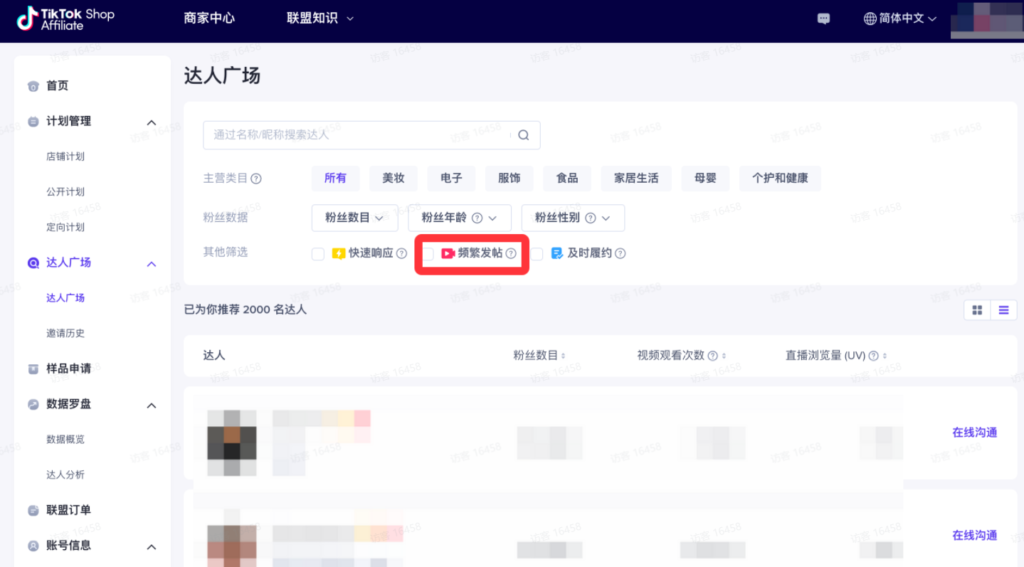Filter by the 美妆 category
This screenshot has height=567, width=1024.
(393, 178)
